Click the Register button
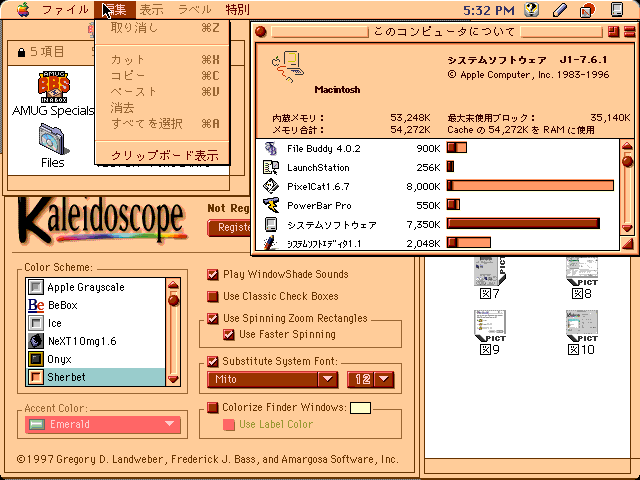Screen dimensions: 640x480 coord(229,227)
